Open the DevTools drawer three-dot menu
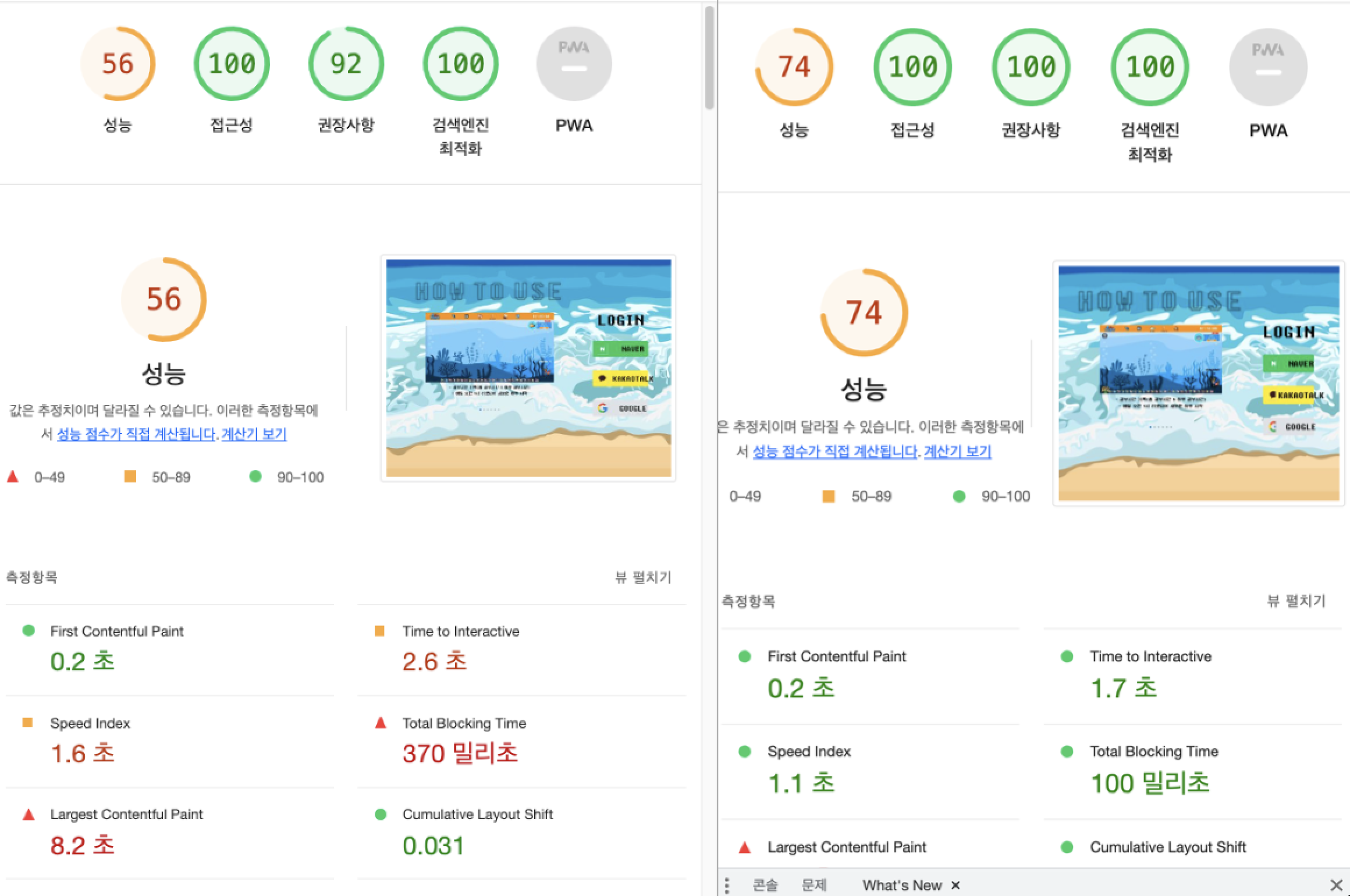The height and width of the screenshot is (896, 1350). tap(727, 885)
